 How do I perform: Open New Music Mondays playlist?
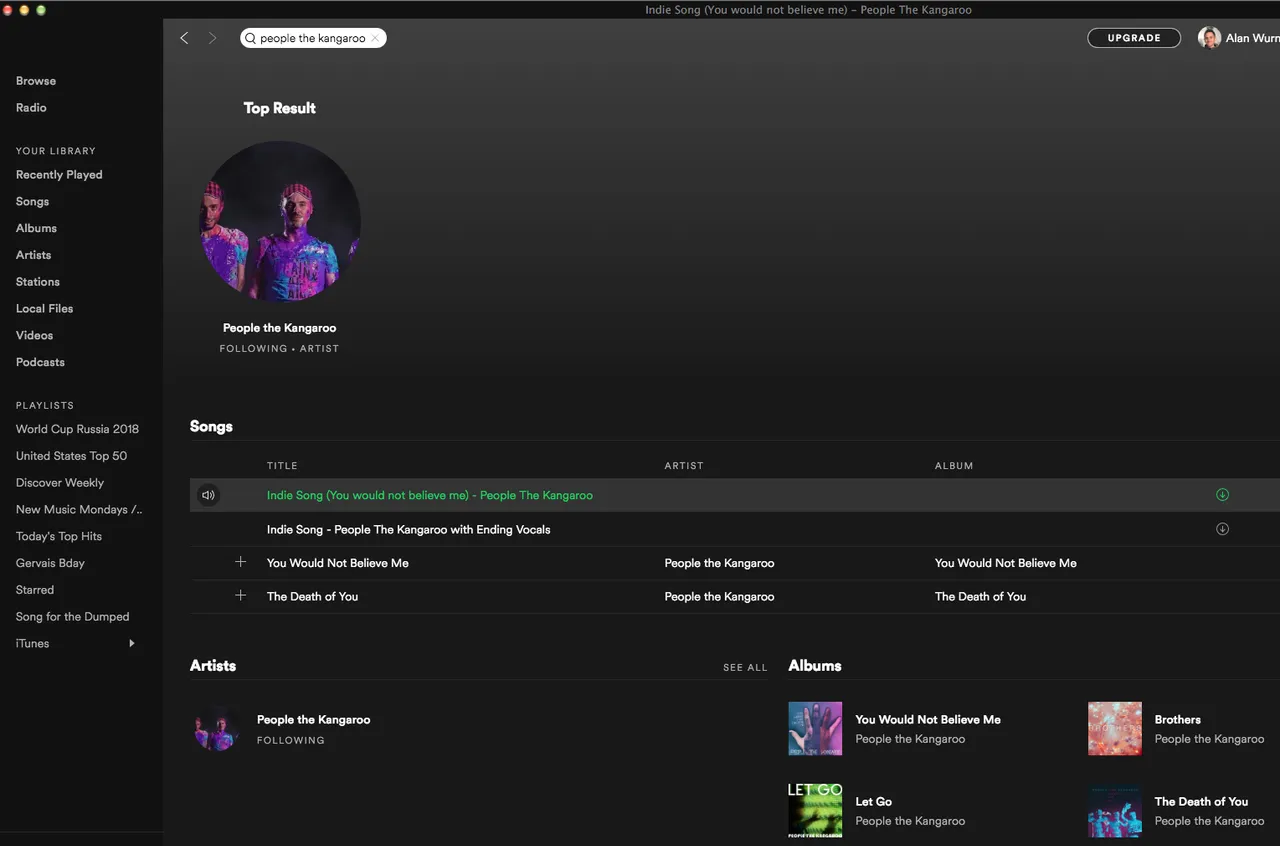(79, 510)
